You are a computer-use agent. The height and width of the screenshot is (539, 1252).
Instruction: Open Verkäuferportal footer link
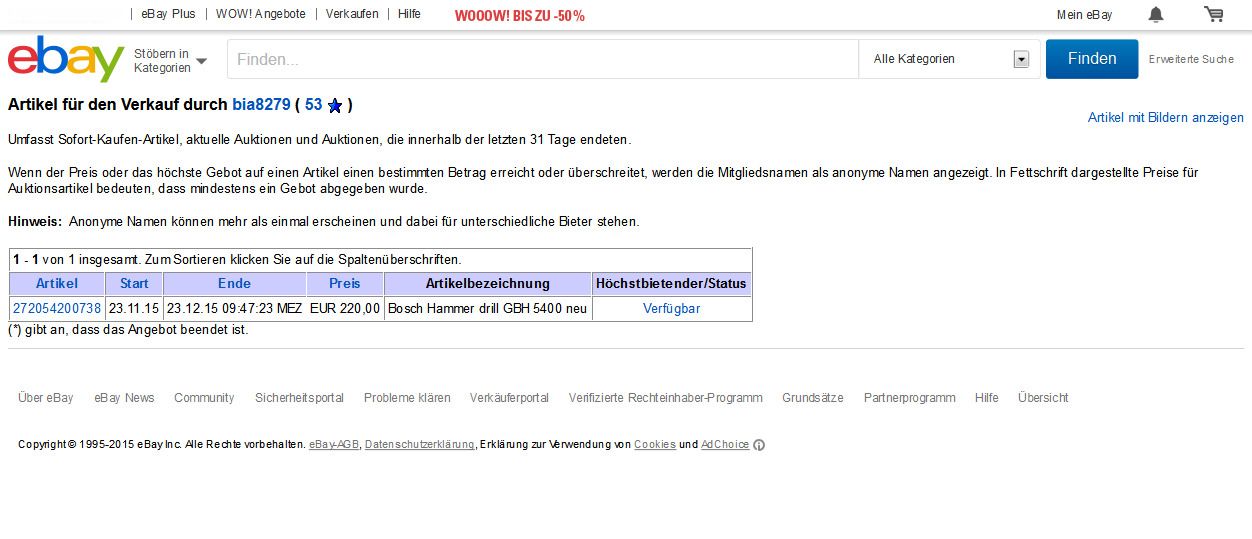(509, 397)
